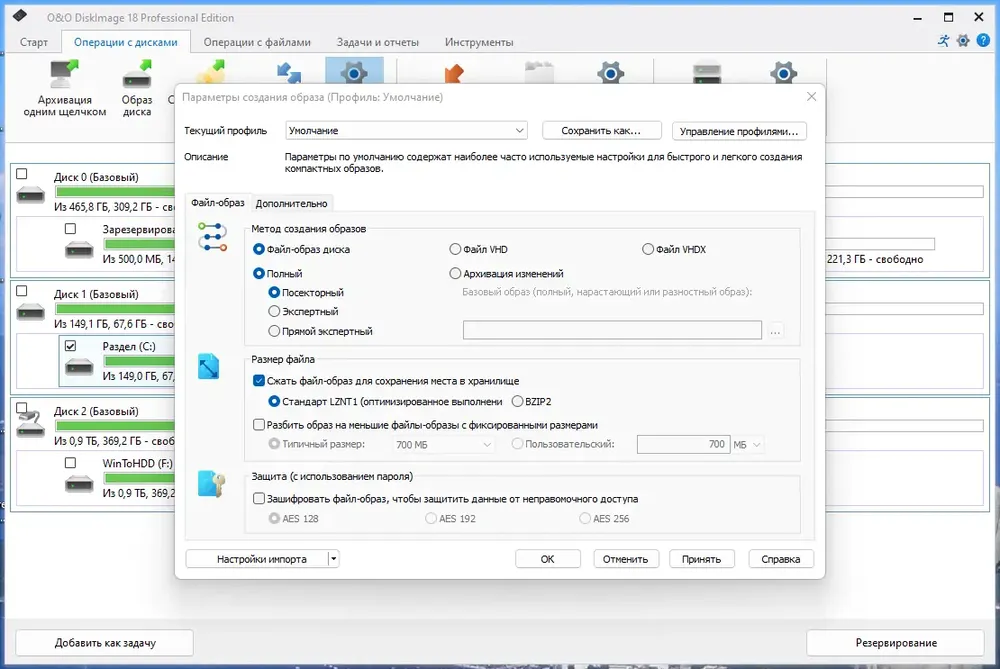Expand the Текущий профиль dropdown
The height and width of the screenshot is (669, 1000).
[x=406, y=131]
